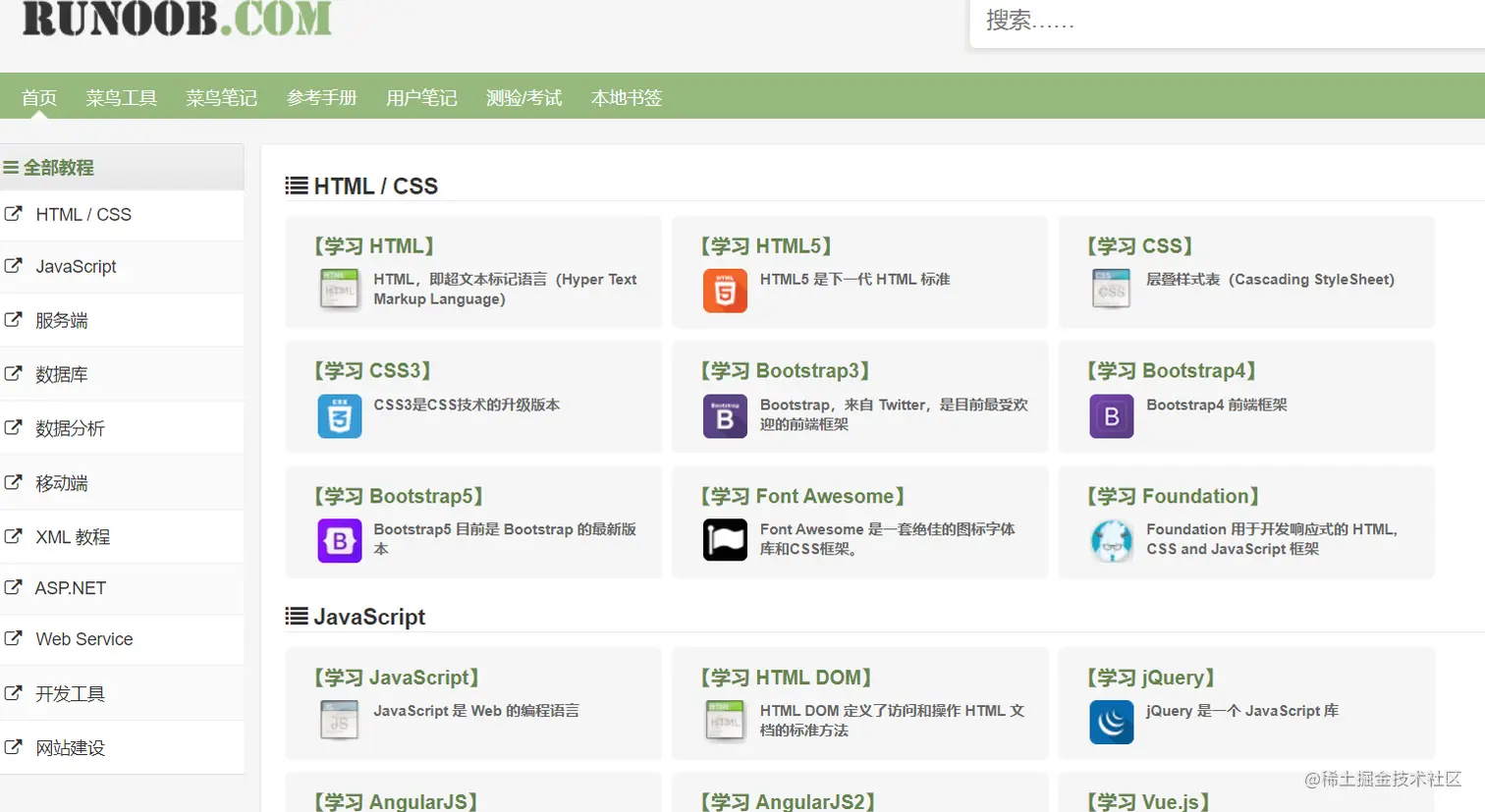Click external-link icon beside 网站建设

[14, 747]
